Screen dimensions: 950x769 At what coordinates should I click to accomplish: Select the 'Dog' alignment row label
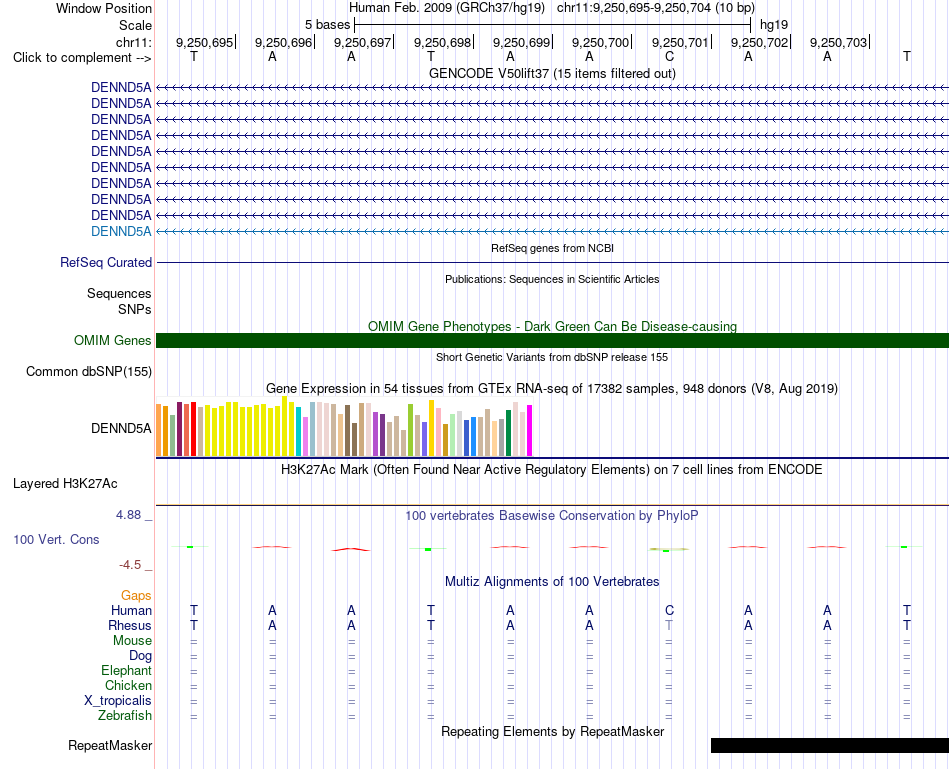[x=140, y=656]
